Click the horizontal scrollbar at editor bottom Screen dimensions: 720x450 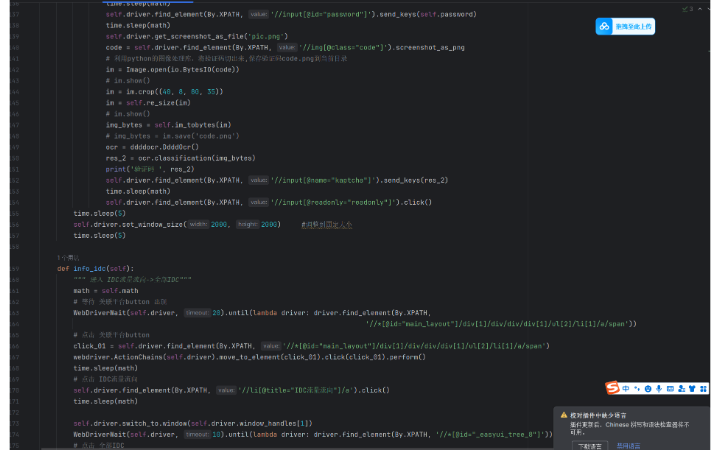click(298, 449)
